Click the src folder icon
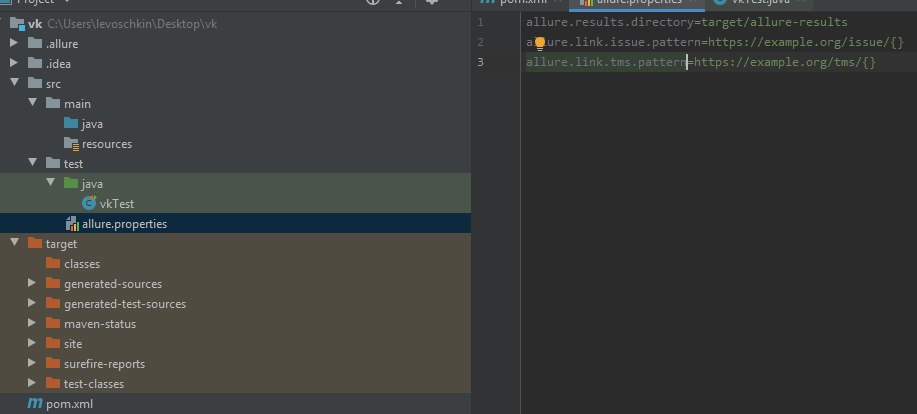 (35, 83)
